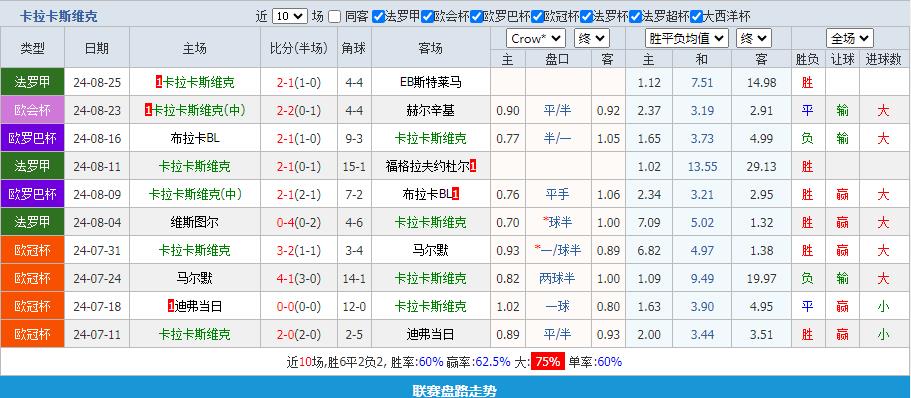Click the 联赛盘路走势 section header

tap(455, 390)
